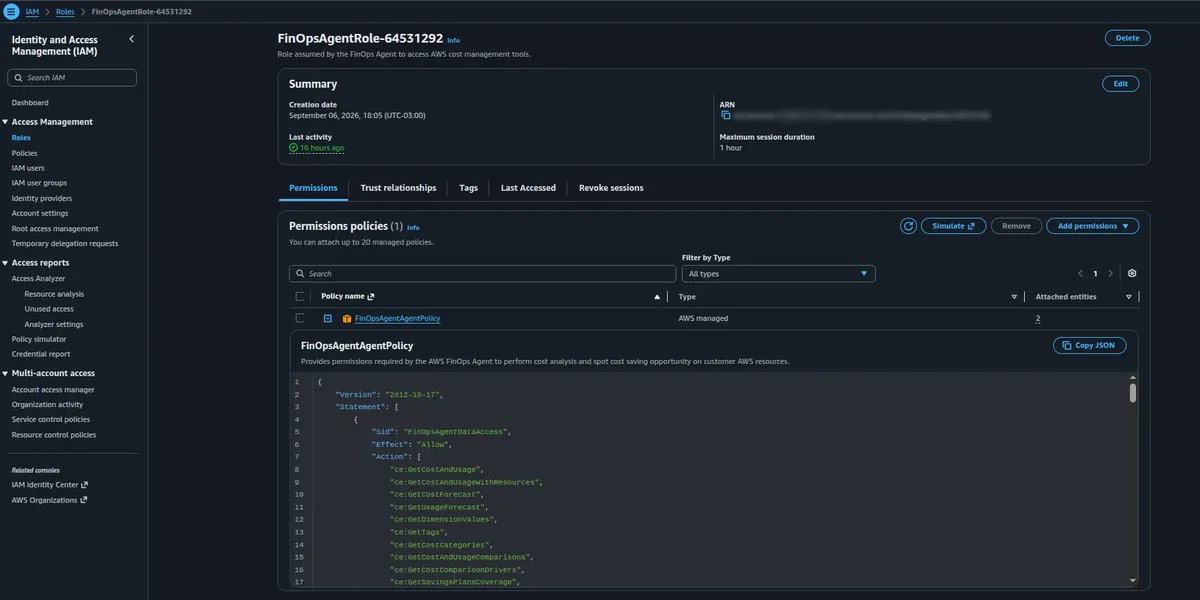Select the FinOpsAgentAgentPolicy row checkbox
This screenshot has width=1200, height=600.
pyautogui.click(x=300, y=318)
